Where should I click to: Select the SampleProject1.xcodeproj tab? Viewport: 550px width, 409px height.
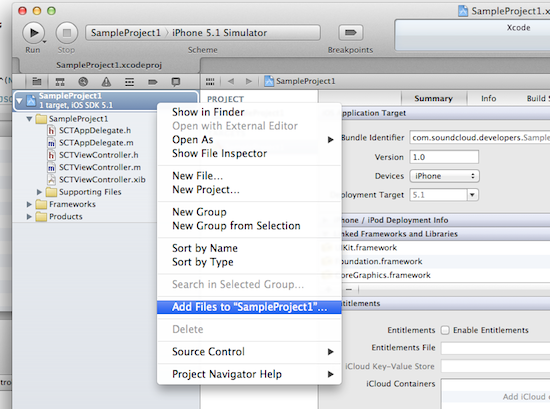point(109,65)
